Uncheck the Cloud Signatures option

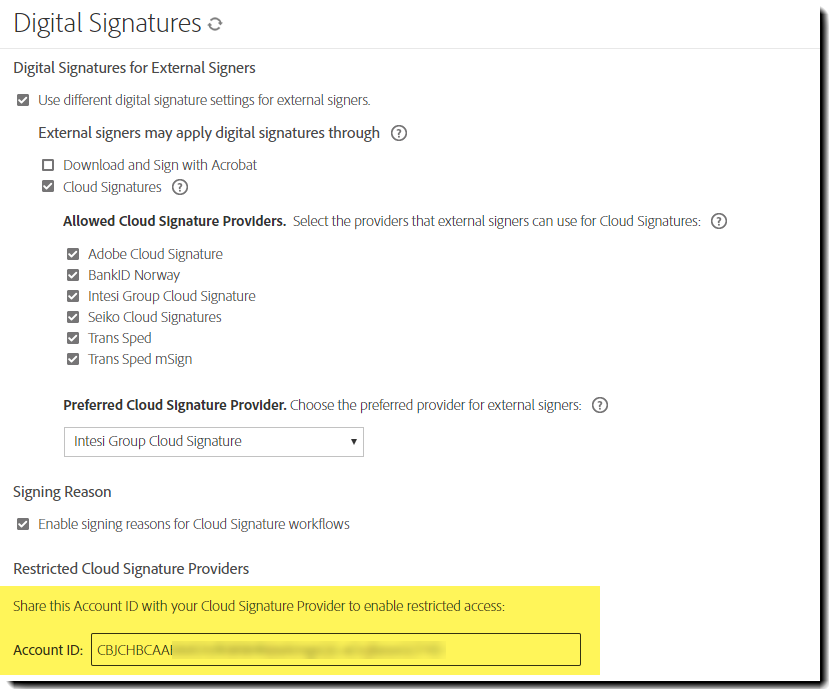coord(48,187)
